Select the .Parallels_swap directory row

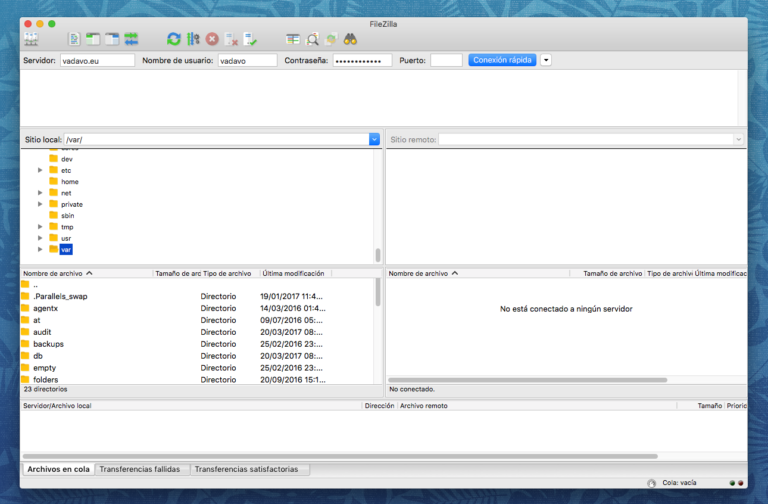coord(196,296)
